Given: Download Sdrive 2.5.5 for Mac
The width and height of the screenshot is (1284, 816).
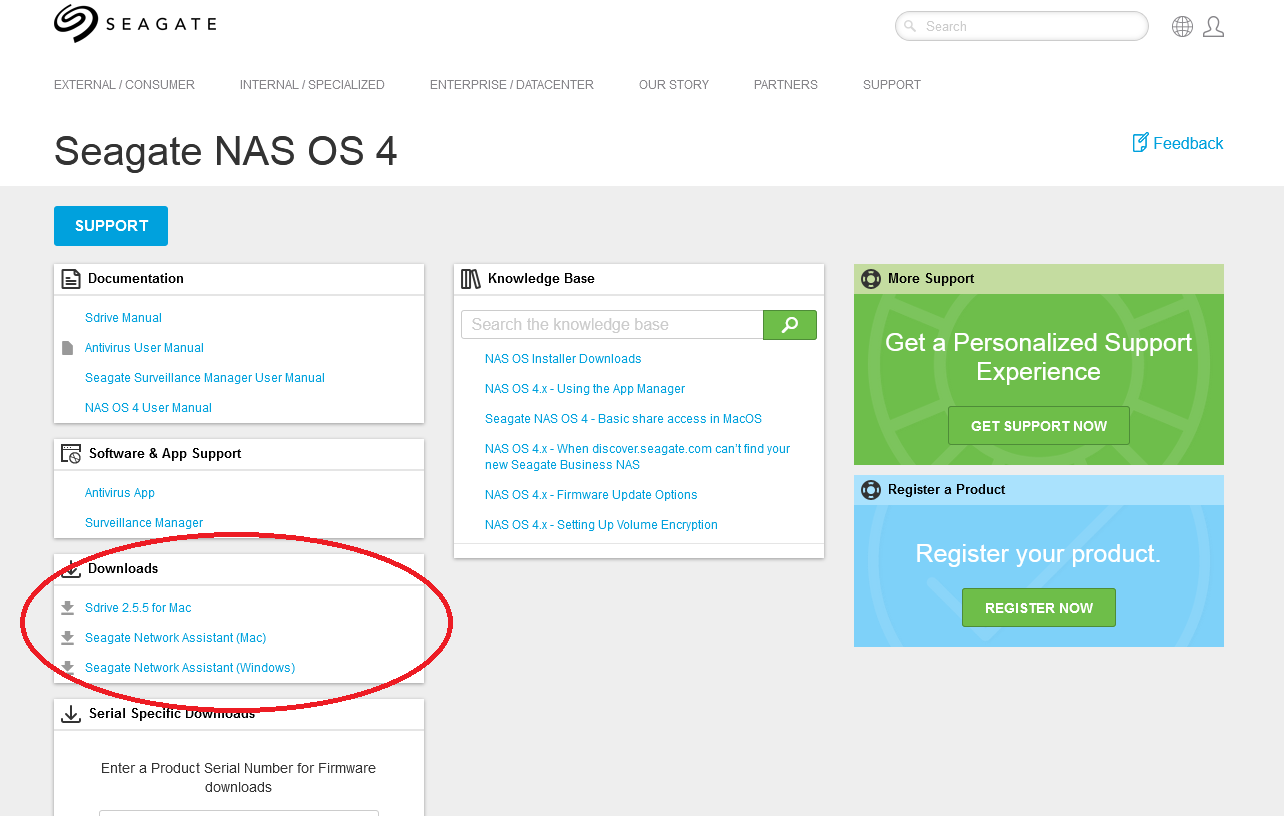Looking at the screenshot, I should pyautogui.click(x=138, y=608).
